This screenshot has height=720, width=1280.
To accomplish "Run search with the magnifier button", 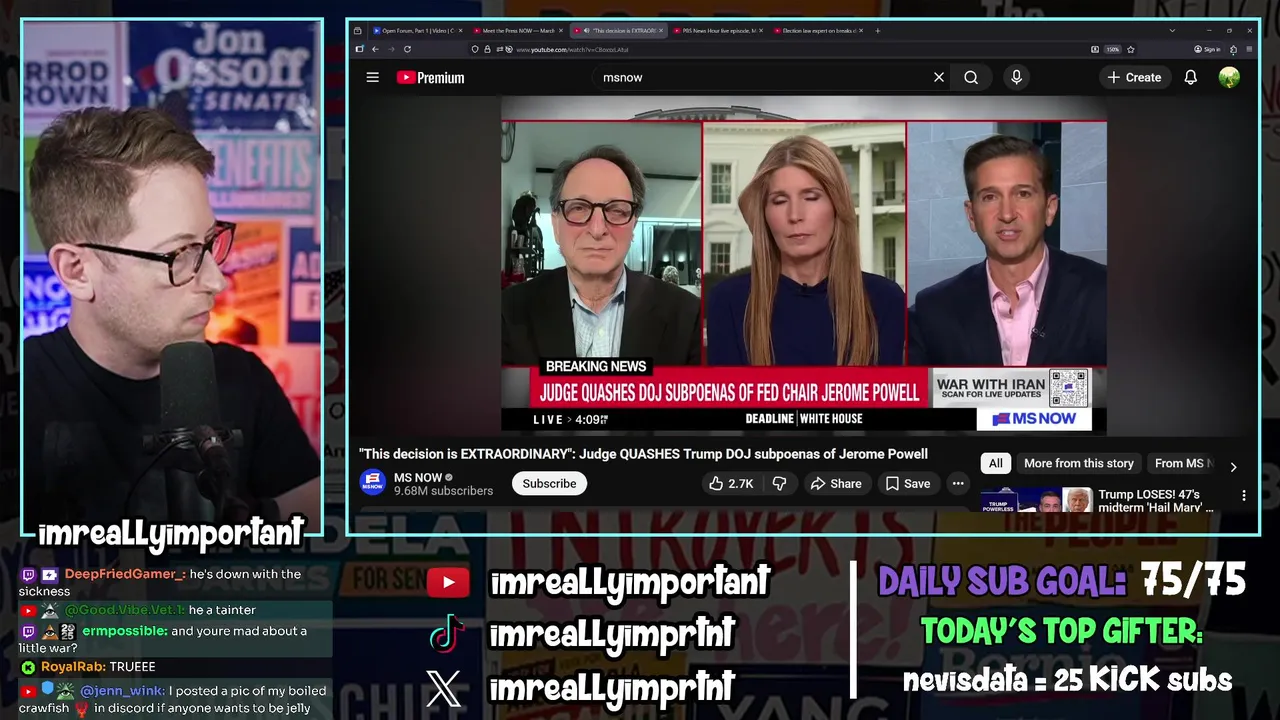I will [971, 77].
